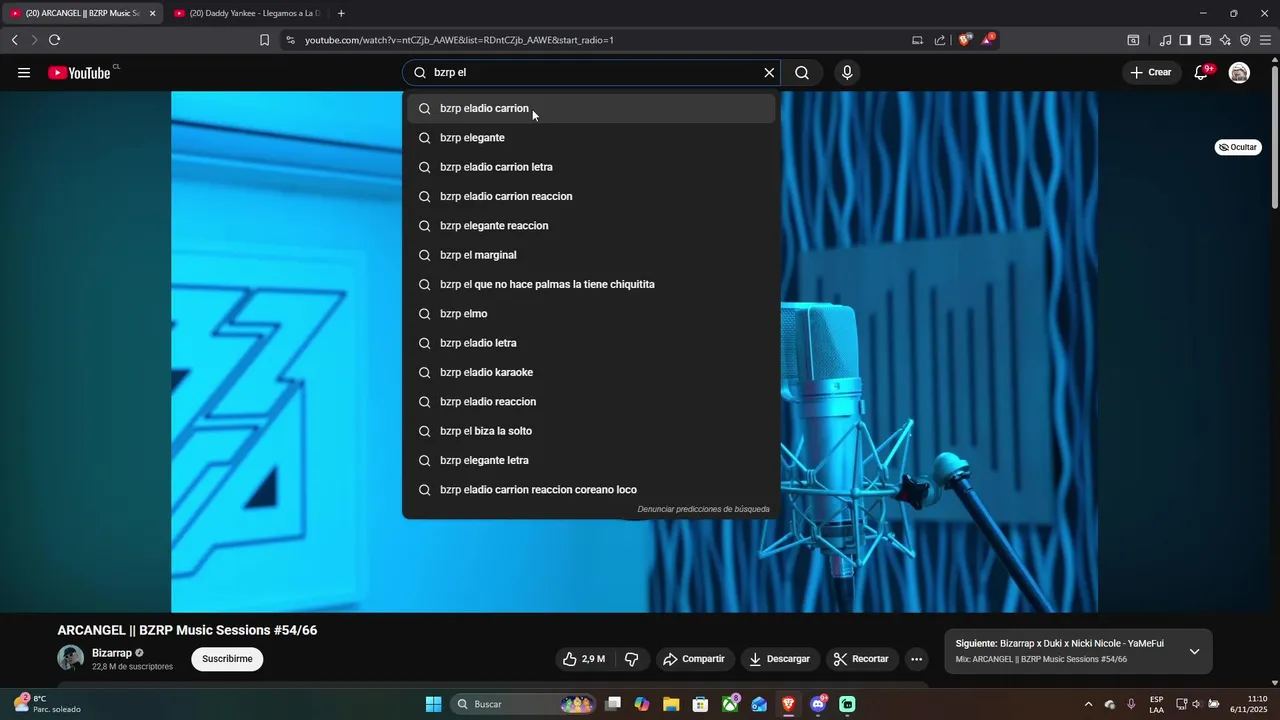Choose 'bzrp eladio letra' suggestion
This screenshot has height=720, width=1280.
click(591, 343)
